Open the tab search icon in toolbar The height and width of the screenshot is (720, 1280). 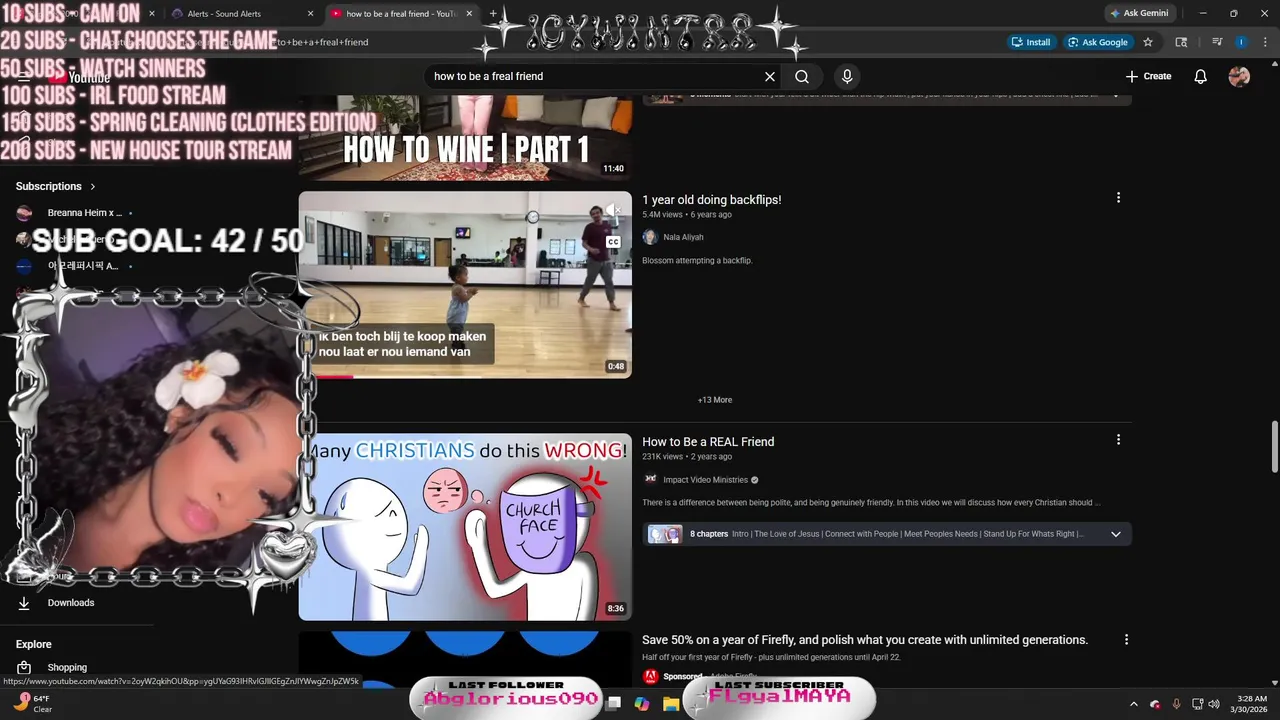coord(1181,42)
